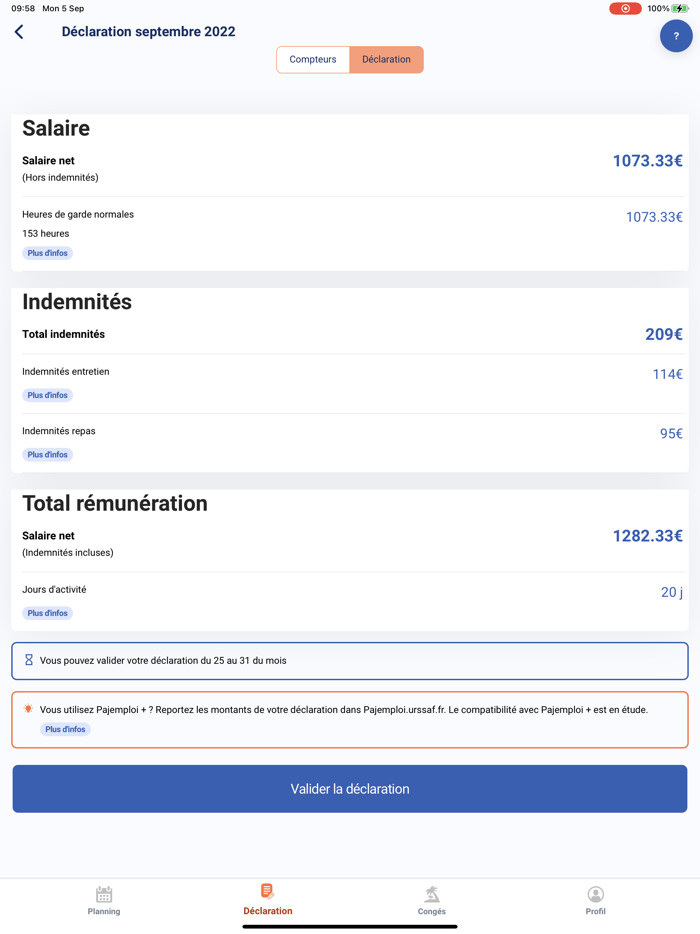Tap the Planning calendar icon
700x934 pixels.
click(x=104, y=894)
